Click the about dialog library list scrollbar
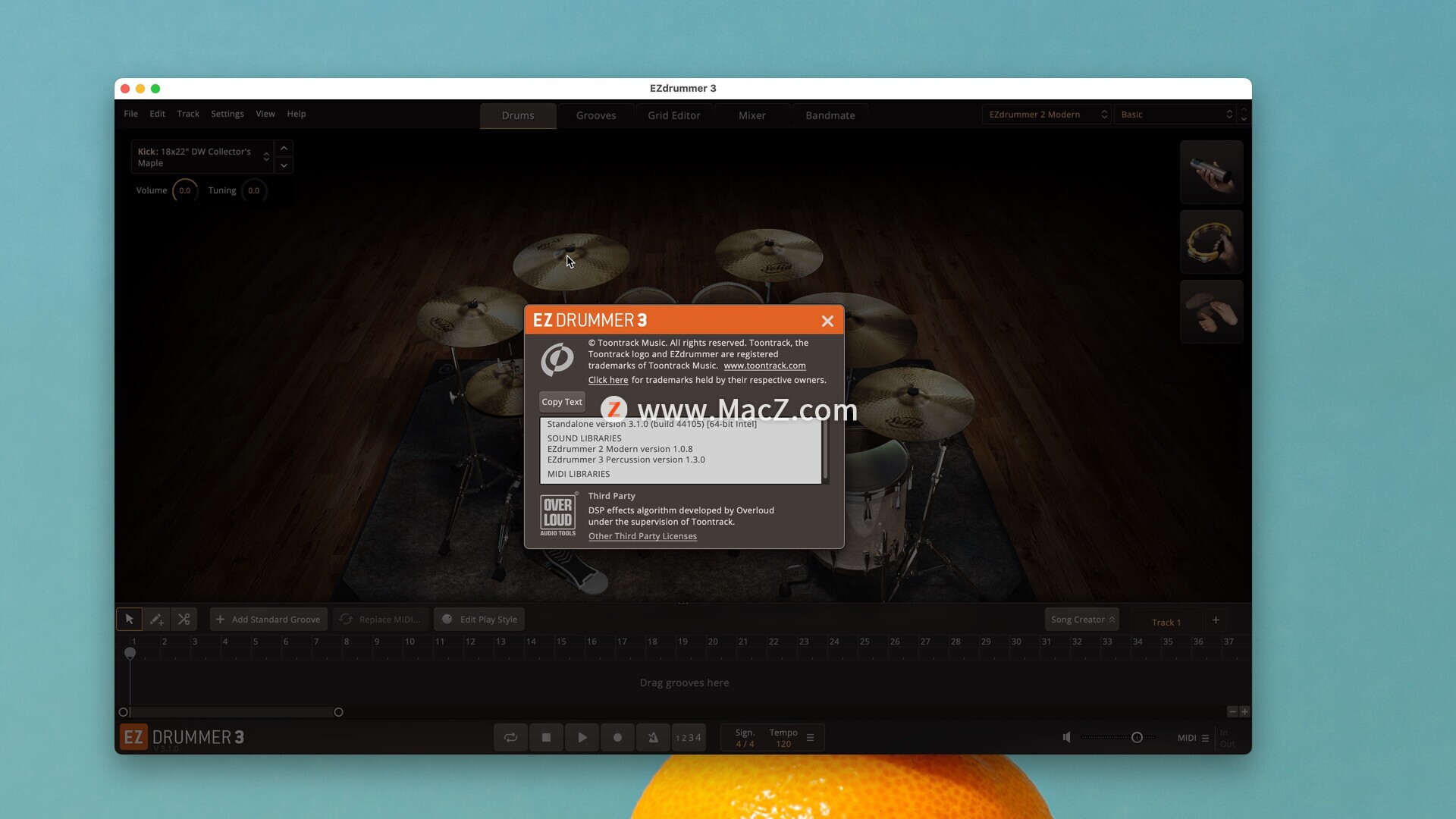Image resolution: width=1456 pixels, height=819 pixels. click(825, 450)
